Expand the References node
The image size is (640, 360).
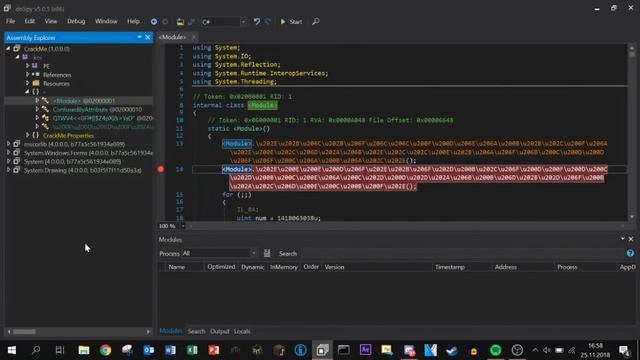tap(28, 74)
